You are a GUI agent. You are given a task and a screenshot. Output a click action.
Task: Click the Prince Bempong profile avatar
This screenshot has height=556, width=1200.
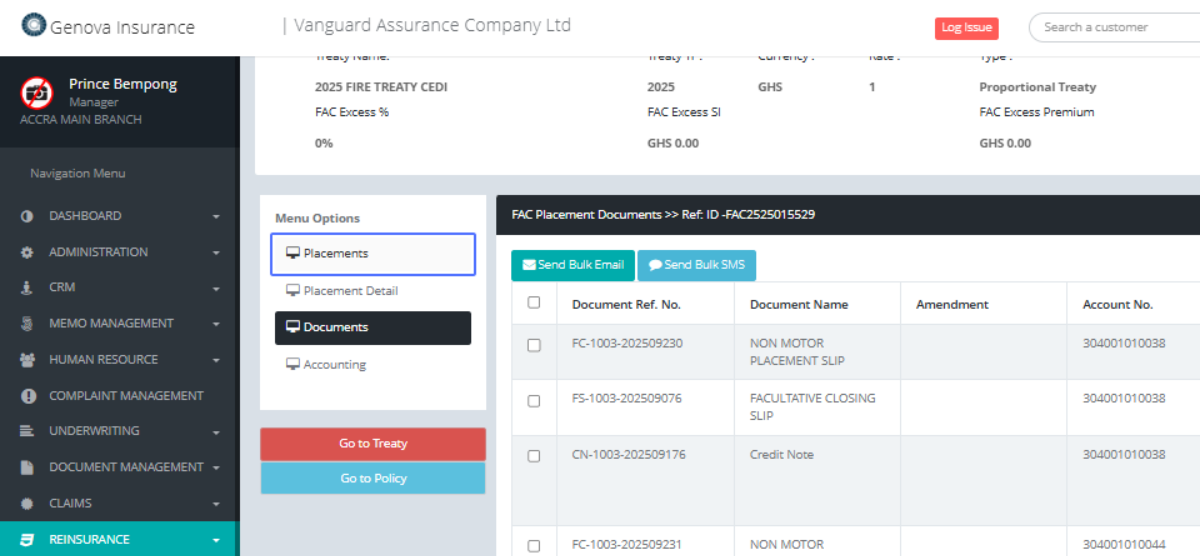coord(37,93)
